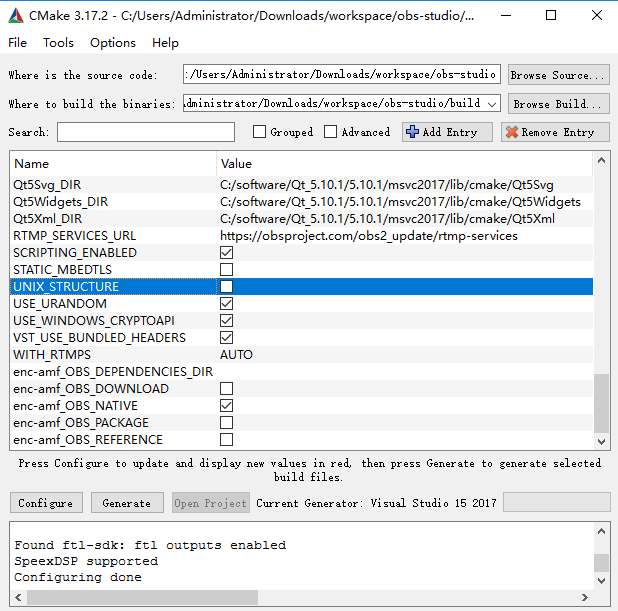This screenshot has width=618, height=611.
Task: Click the CMake logo icon in title bar
Action: [x=16, y=16]
